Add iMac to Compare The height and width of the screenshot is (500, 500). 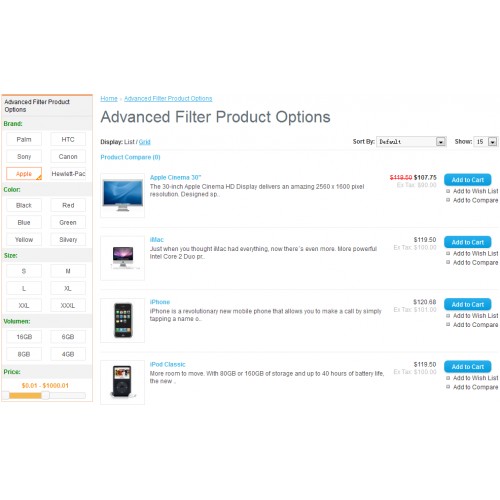pos(475,263)
